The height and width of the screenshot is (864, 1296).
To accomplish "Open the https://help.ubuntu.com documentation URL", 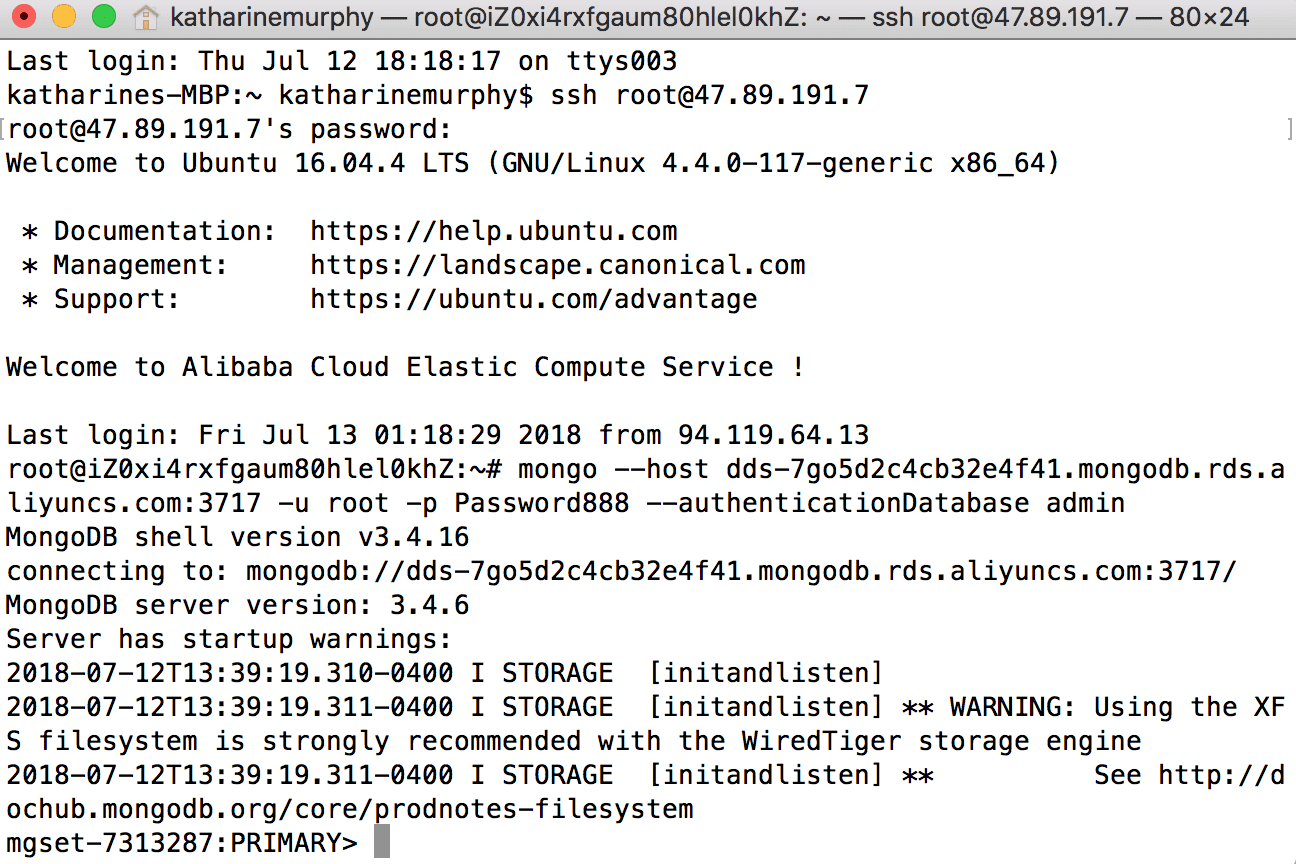I will (x=494, y=231).
